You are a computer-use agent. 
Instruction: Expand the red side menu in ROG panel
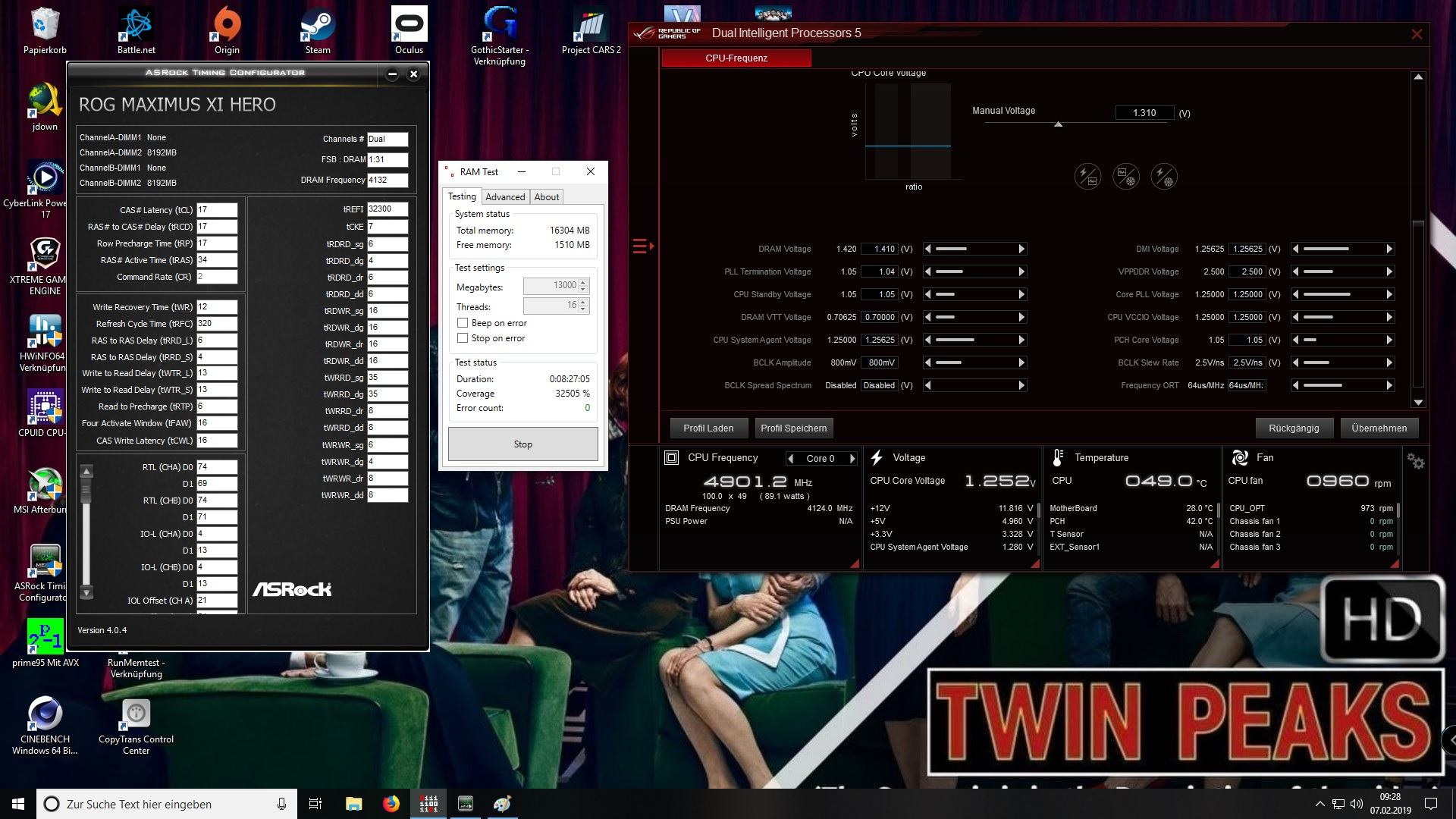pos(643,246)
